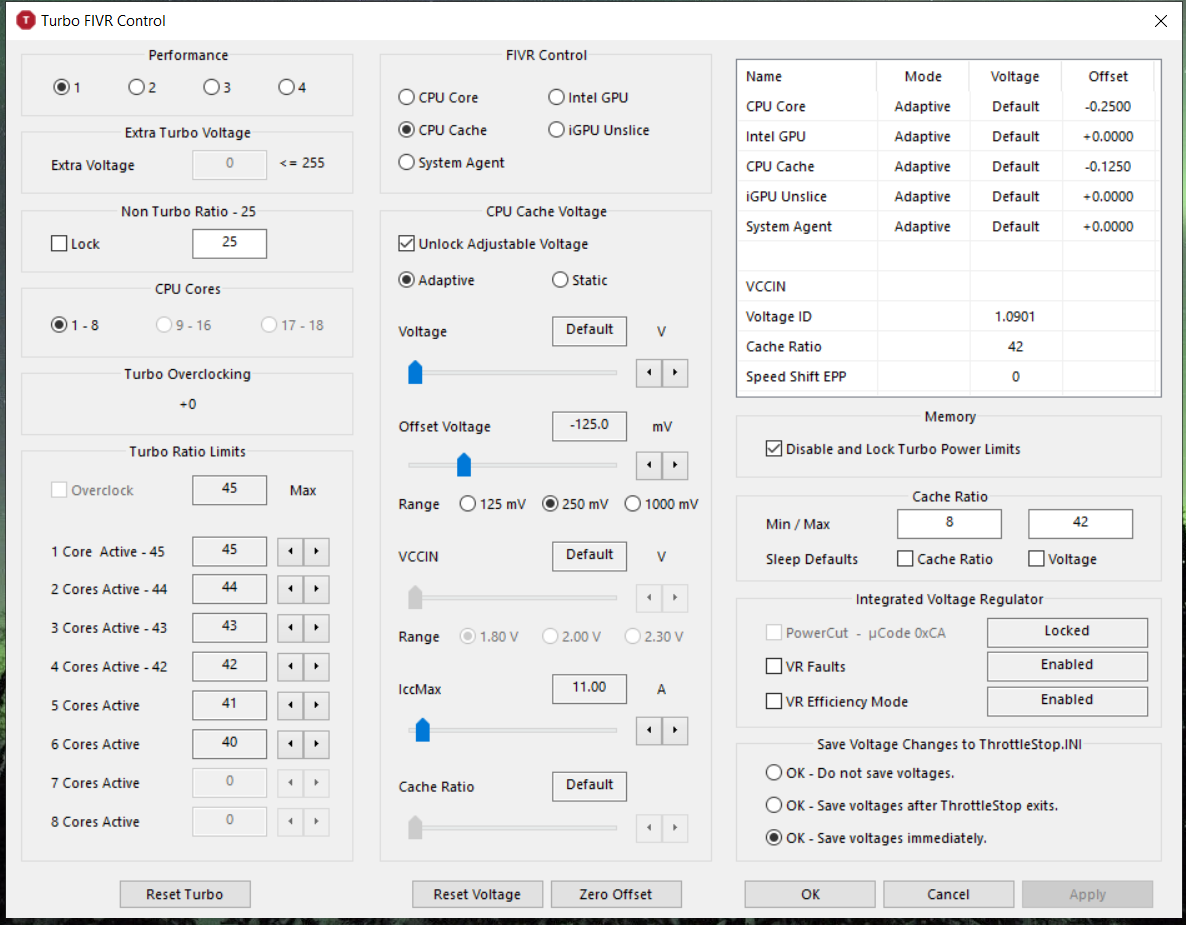The height and width of the screenshot is (925, 1186).
Task: Click the Cache Ratio Min field
Action: coord(949,523)
